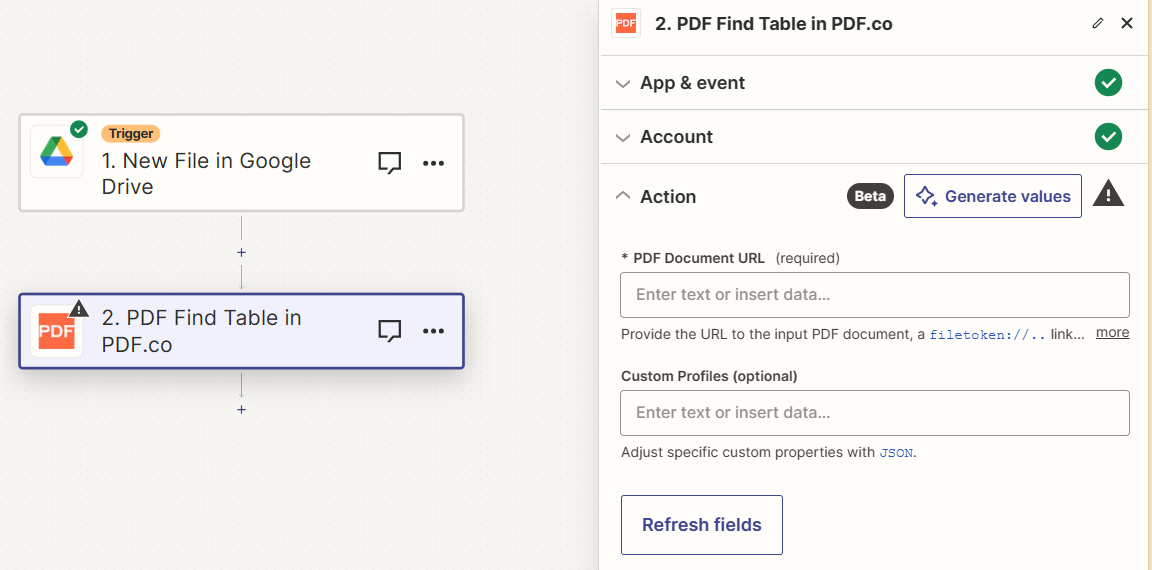This screenshot has width=1152, height=570.
Task: Open comments on New File in Google Drive step
Action: point(389,163)
